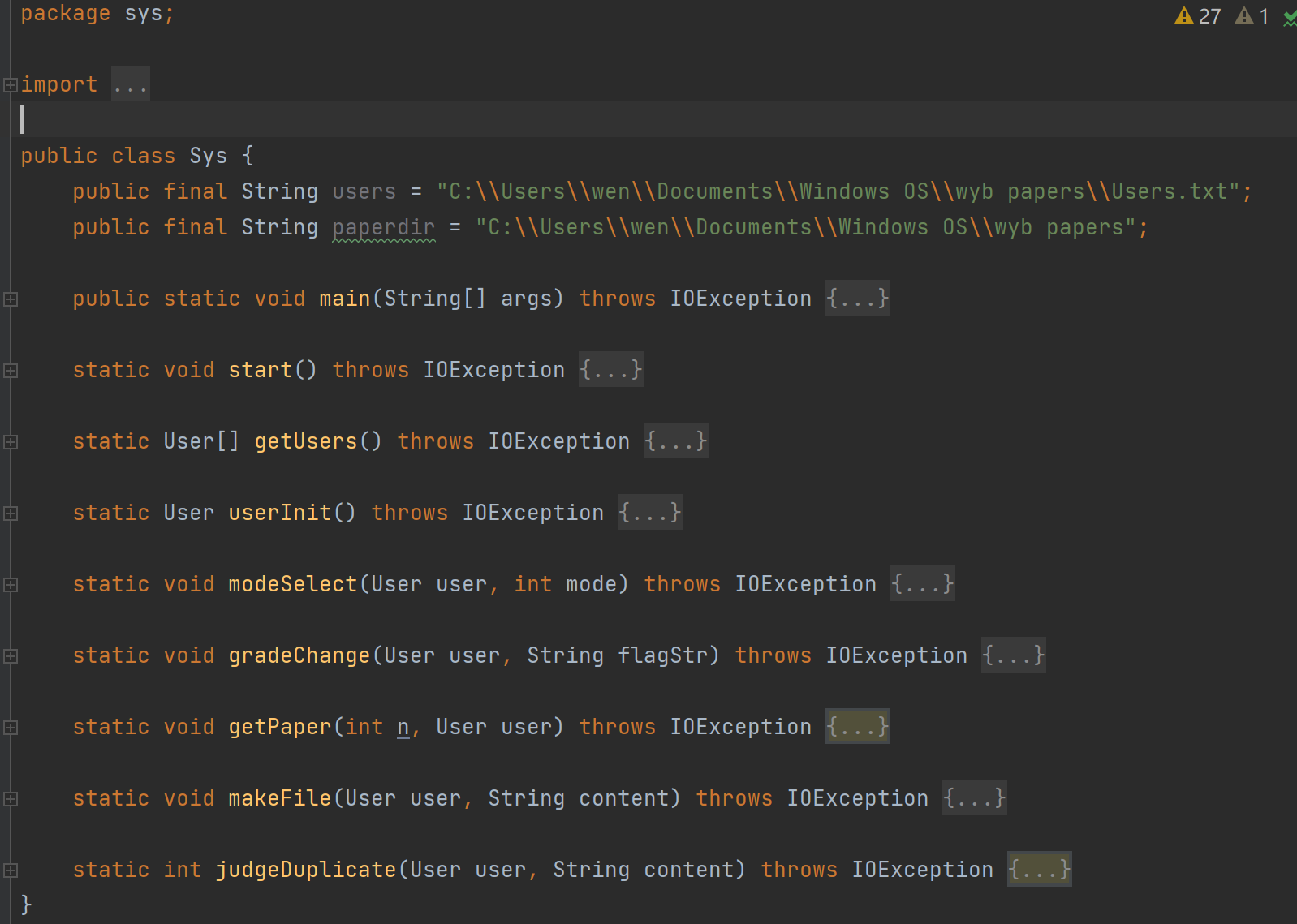1297x924 pixels.
Task: Click the 'args' parameter in main
Action: [x=527, y=299]
